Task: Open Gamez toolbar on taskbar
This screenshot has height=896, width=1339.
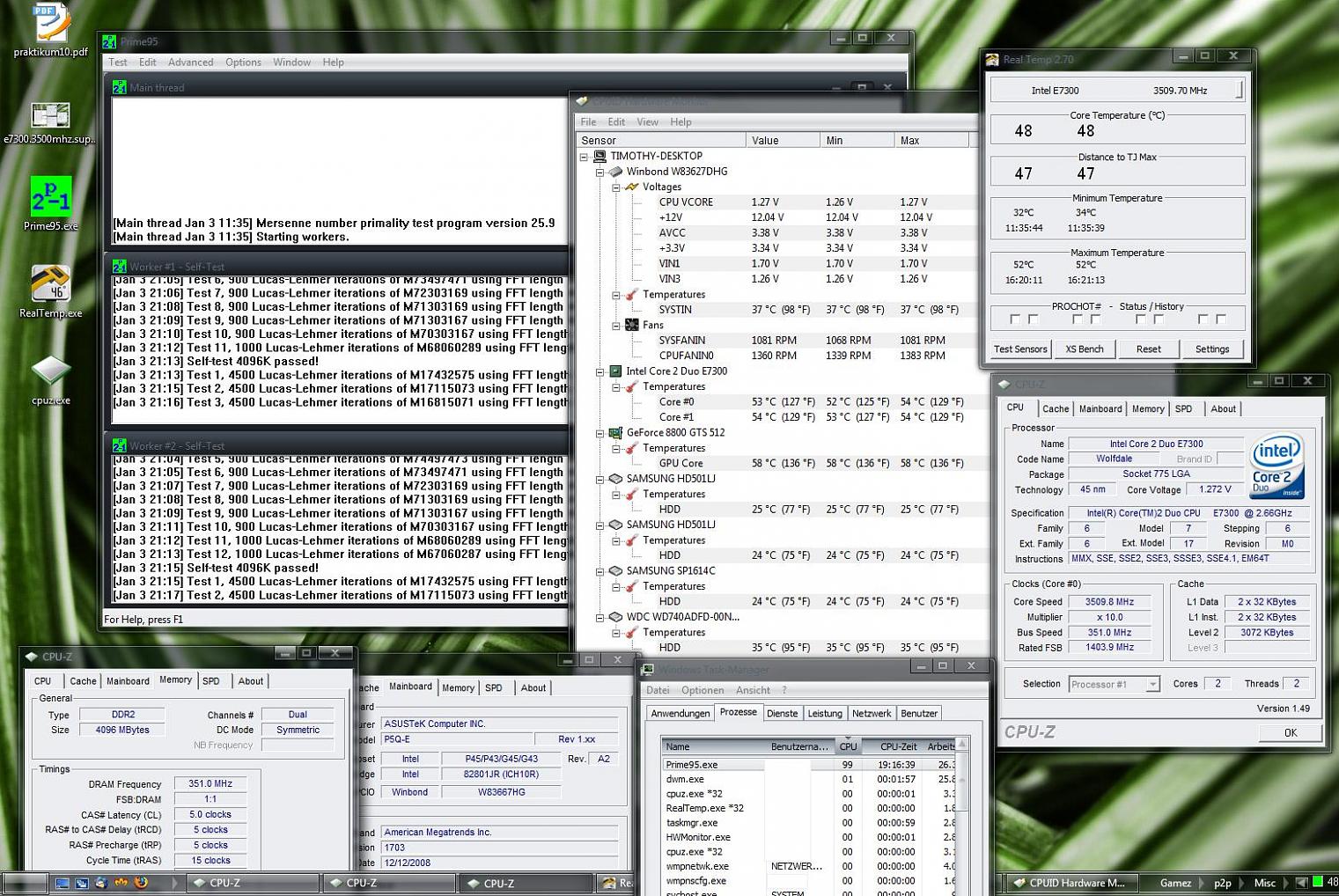Action: tap(1175, 883)
